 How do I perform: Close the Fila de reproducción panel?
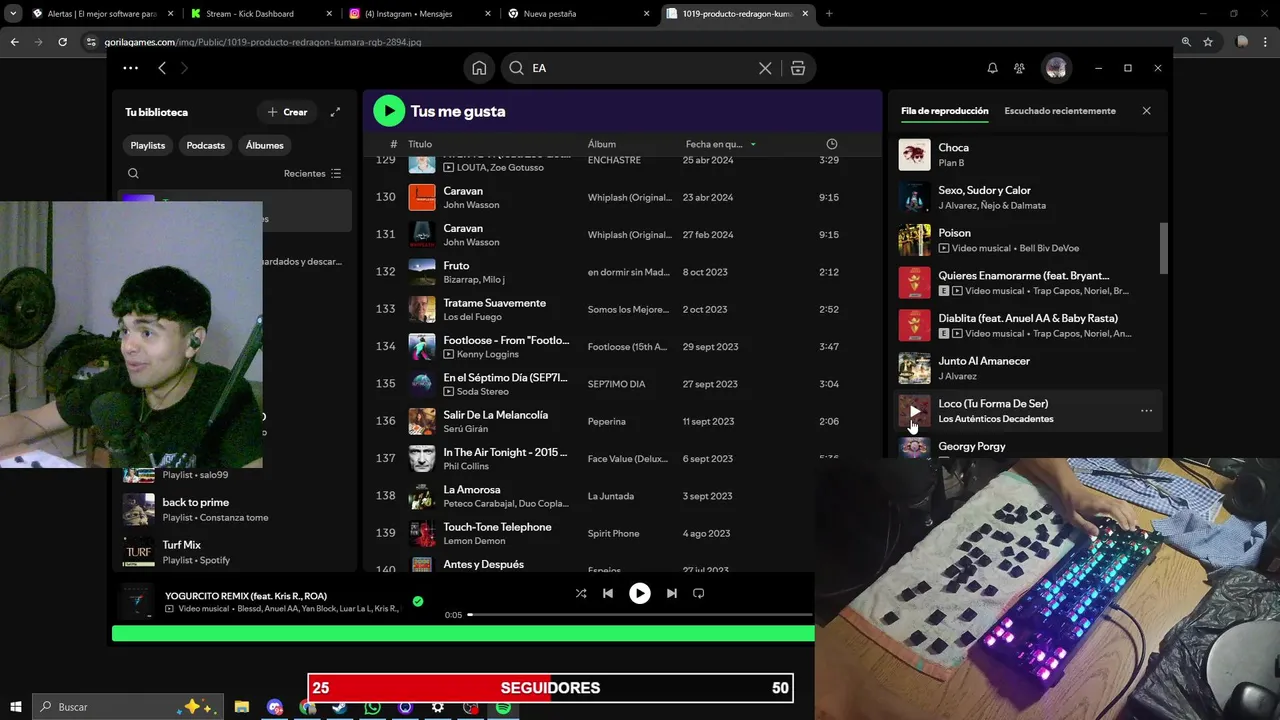coord(1146,111)
